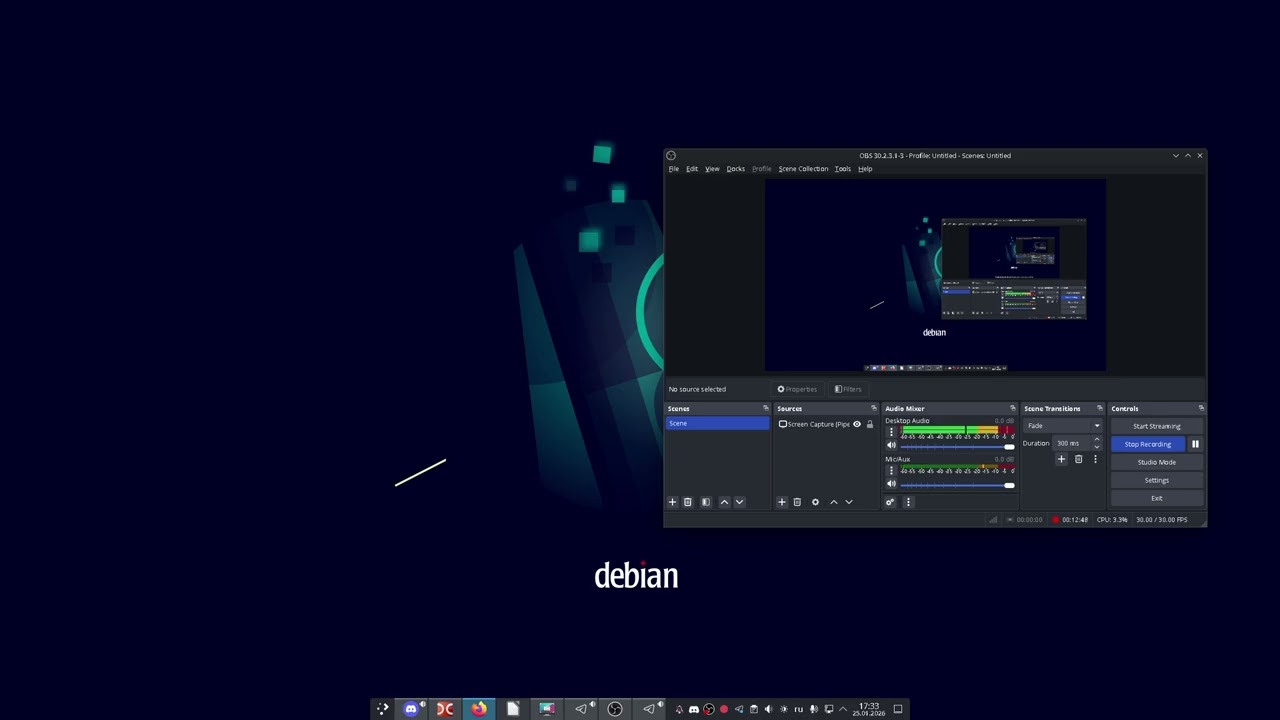The image size is (1280, 720).
Task: Expand hidden system tray icons
Action: pos(843,709)
